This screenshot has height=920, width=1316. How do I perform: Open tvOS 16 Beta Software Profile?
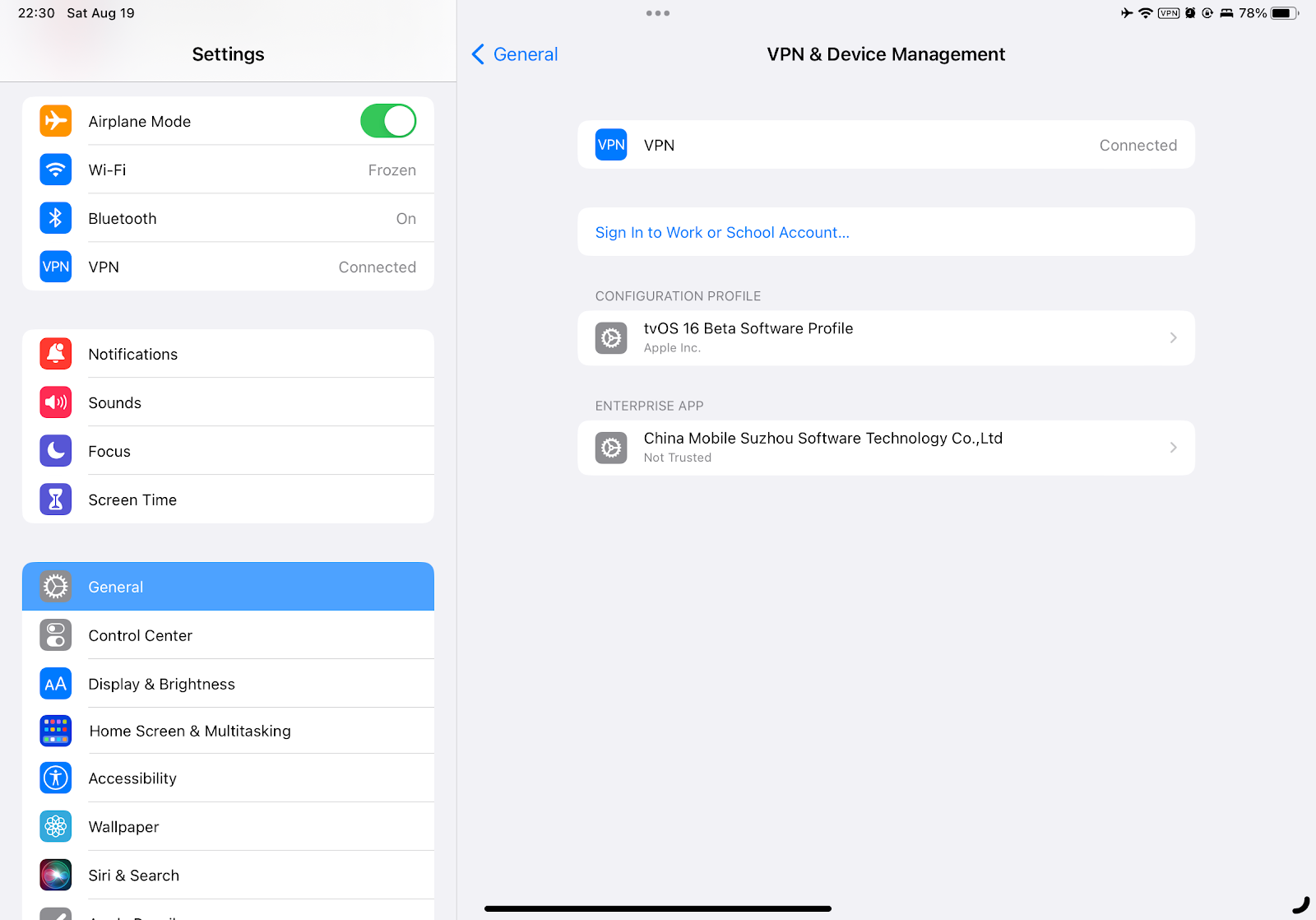[x=886, y=337]
